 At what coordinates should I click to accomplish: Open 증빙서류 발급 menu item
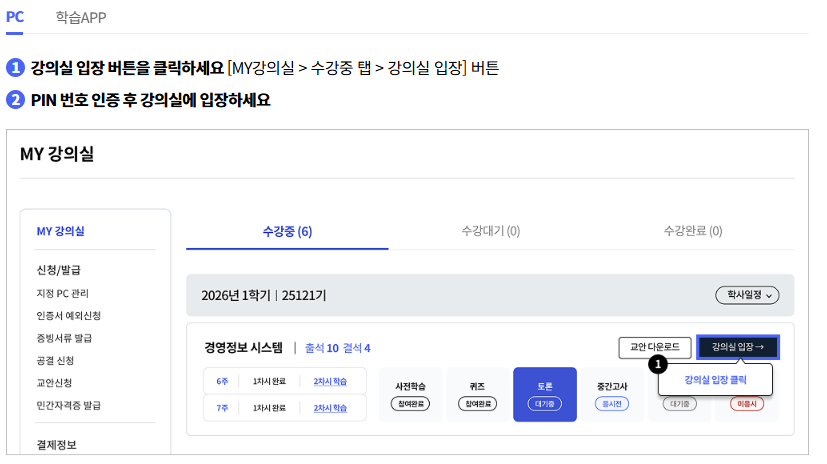(x=65, y=338)
